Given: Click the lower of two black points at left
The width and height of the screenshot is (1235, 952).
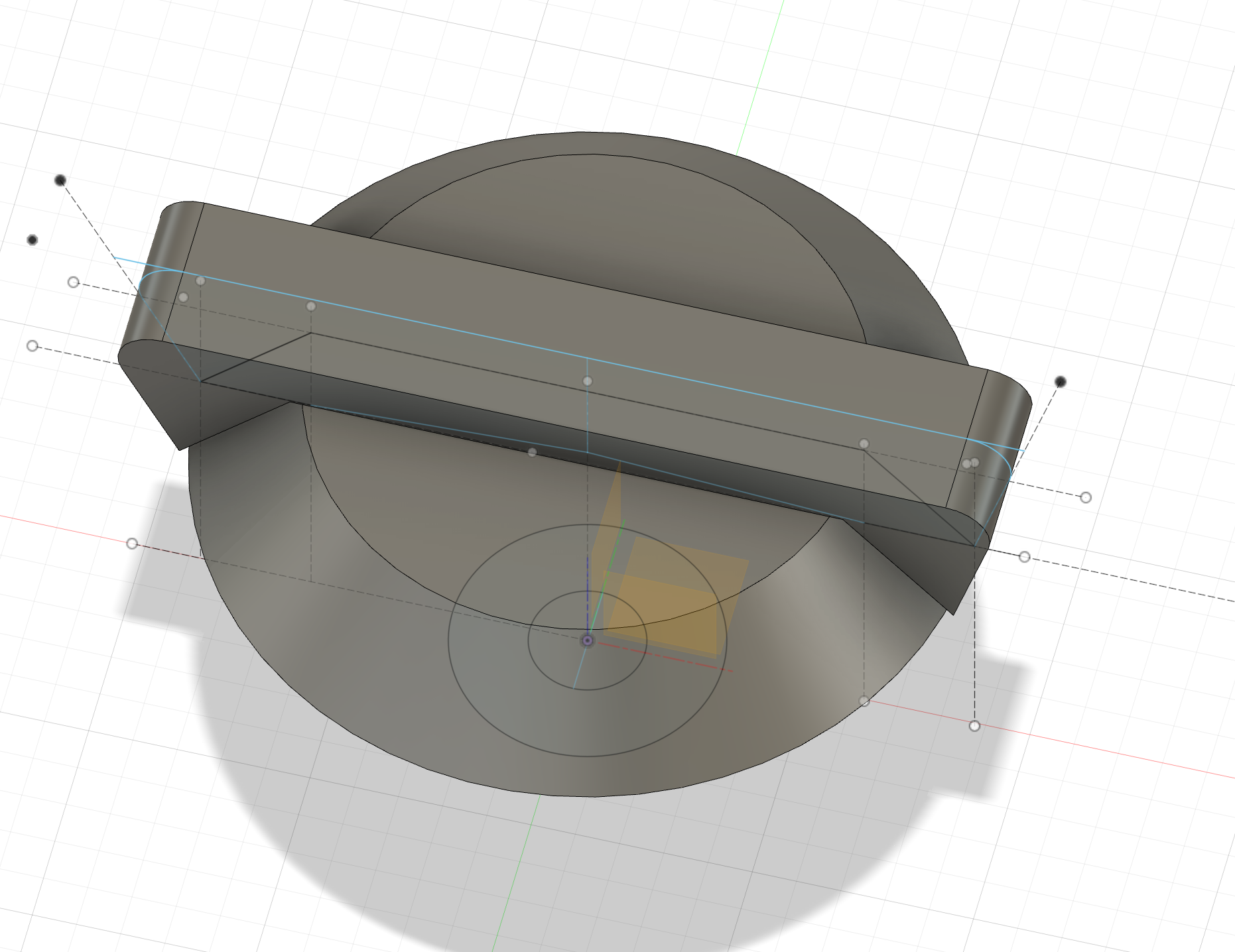Looking at the screenshot, I should [x=32, y=240].
